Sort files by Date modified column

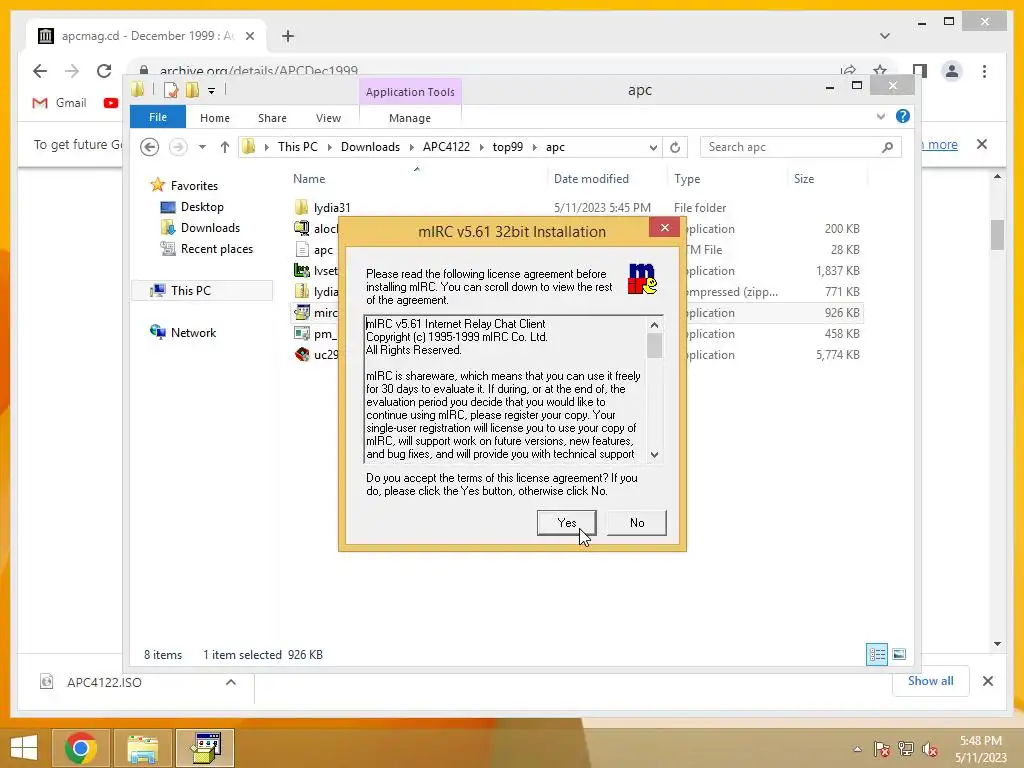coord(591,179)
